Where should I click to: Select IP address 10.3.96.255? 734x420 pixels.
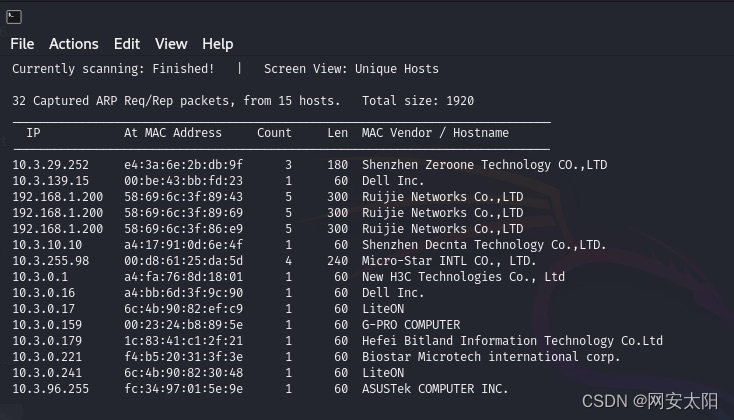(x=51, y=389)
